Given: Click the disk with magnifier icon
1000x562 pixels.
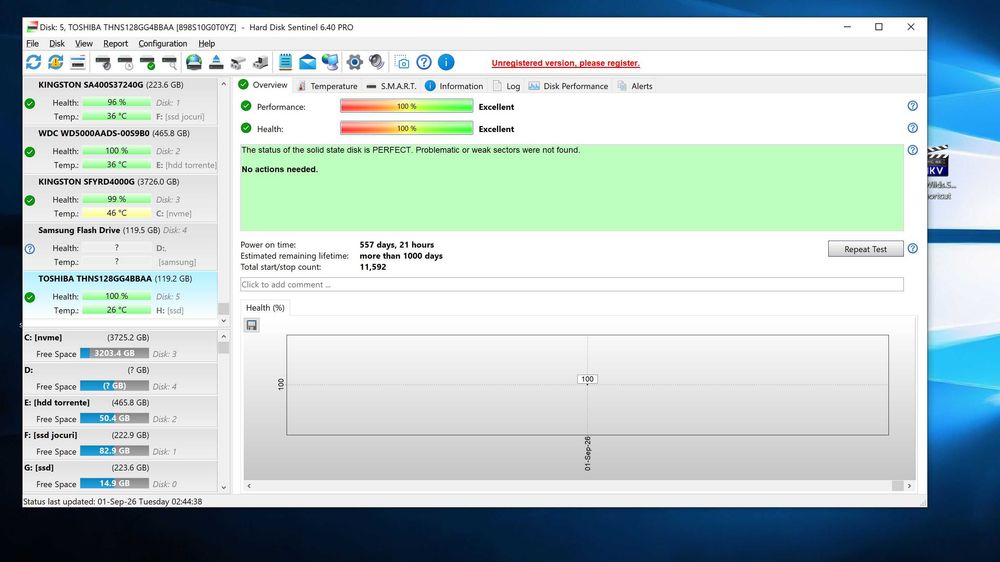Looking at the screenshot, I should 170,63.
